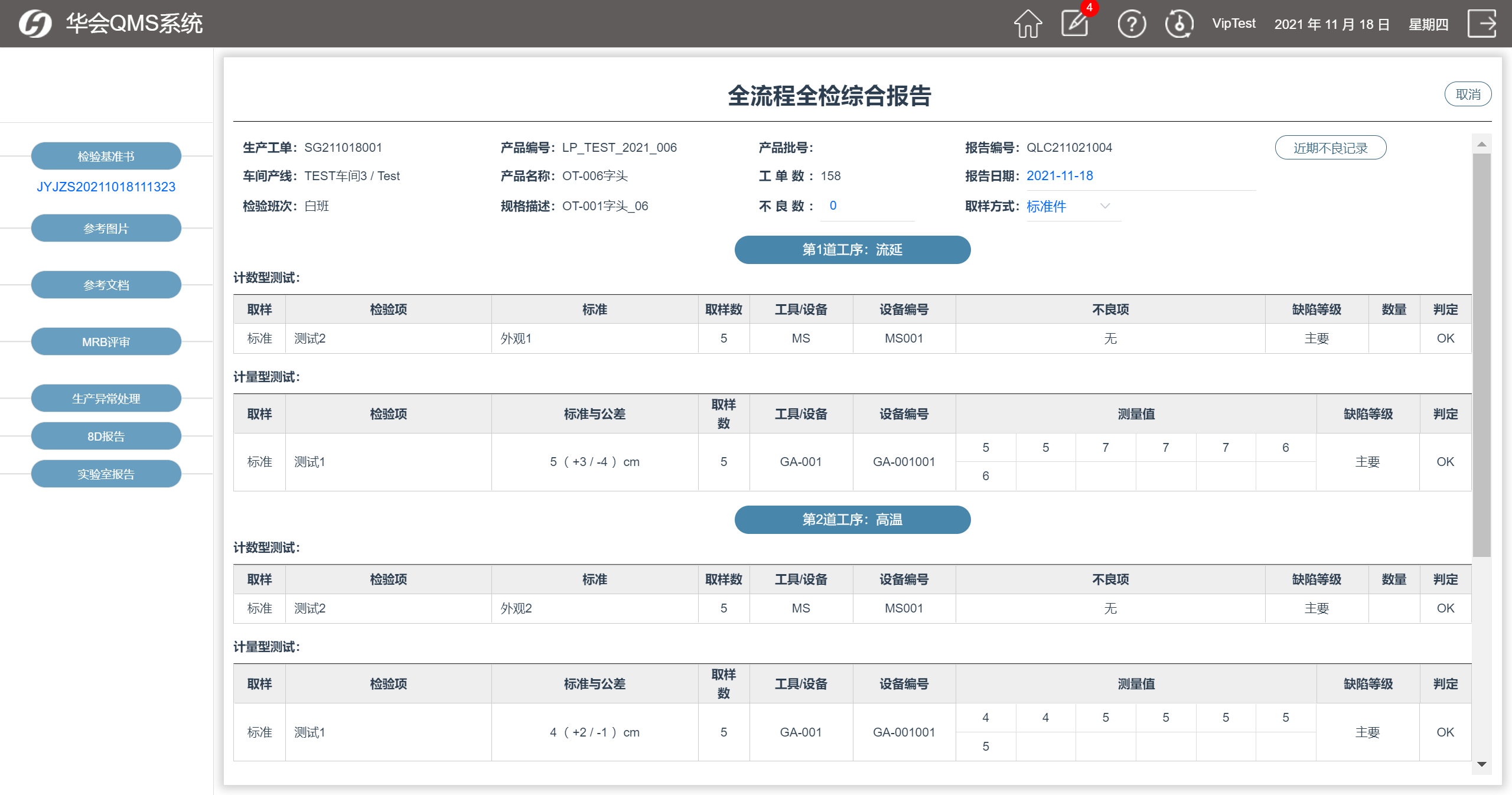Click the 取样方式 chevron arrow
Viewport: 1512px width, 795px height.
[x=1105, y=206]
